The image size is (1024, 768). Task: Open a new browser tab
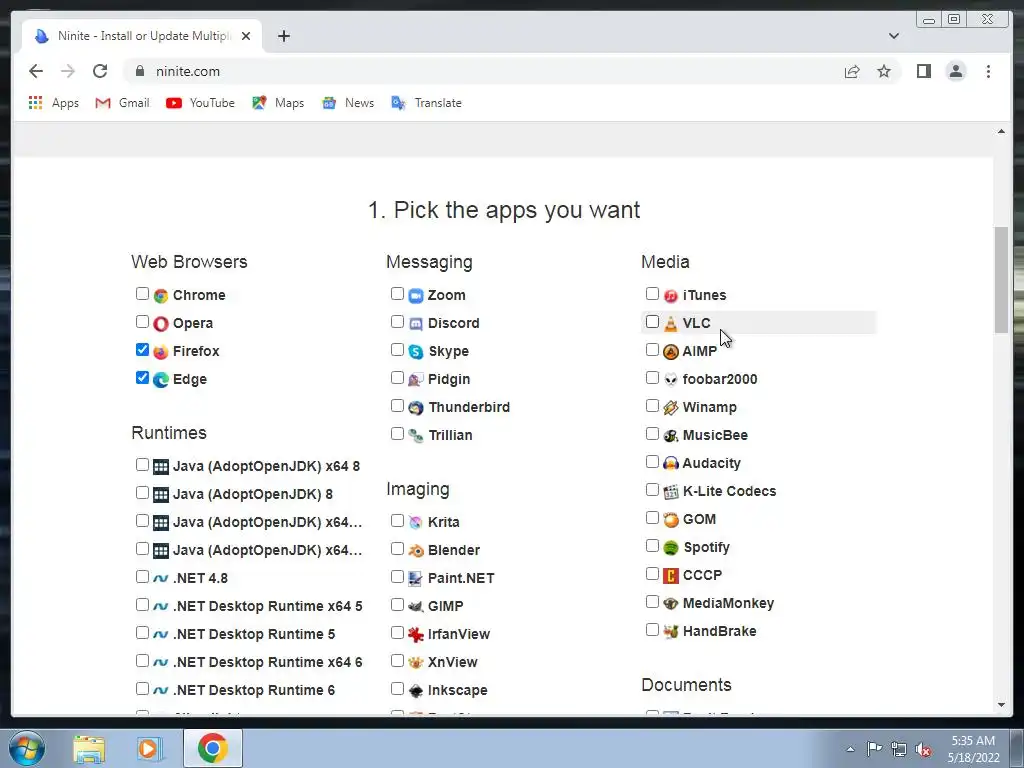click(x=283, y=36)
